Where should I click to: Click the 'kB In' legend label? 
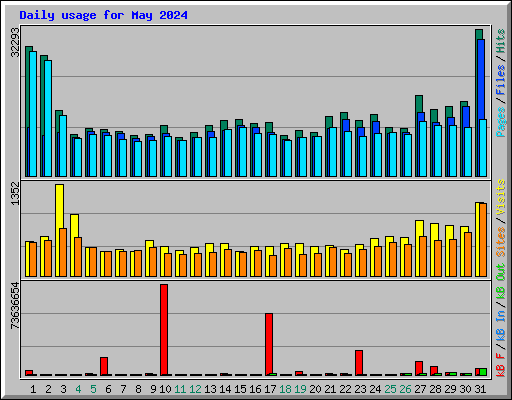click(x=501, y=325)
